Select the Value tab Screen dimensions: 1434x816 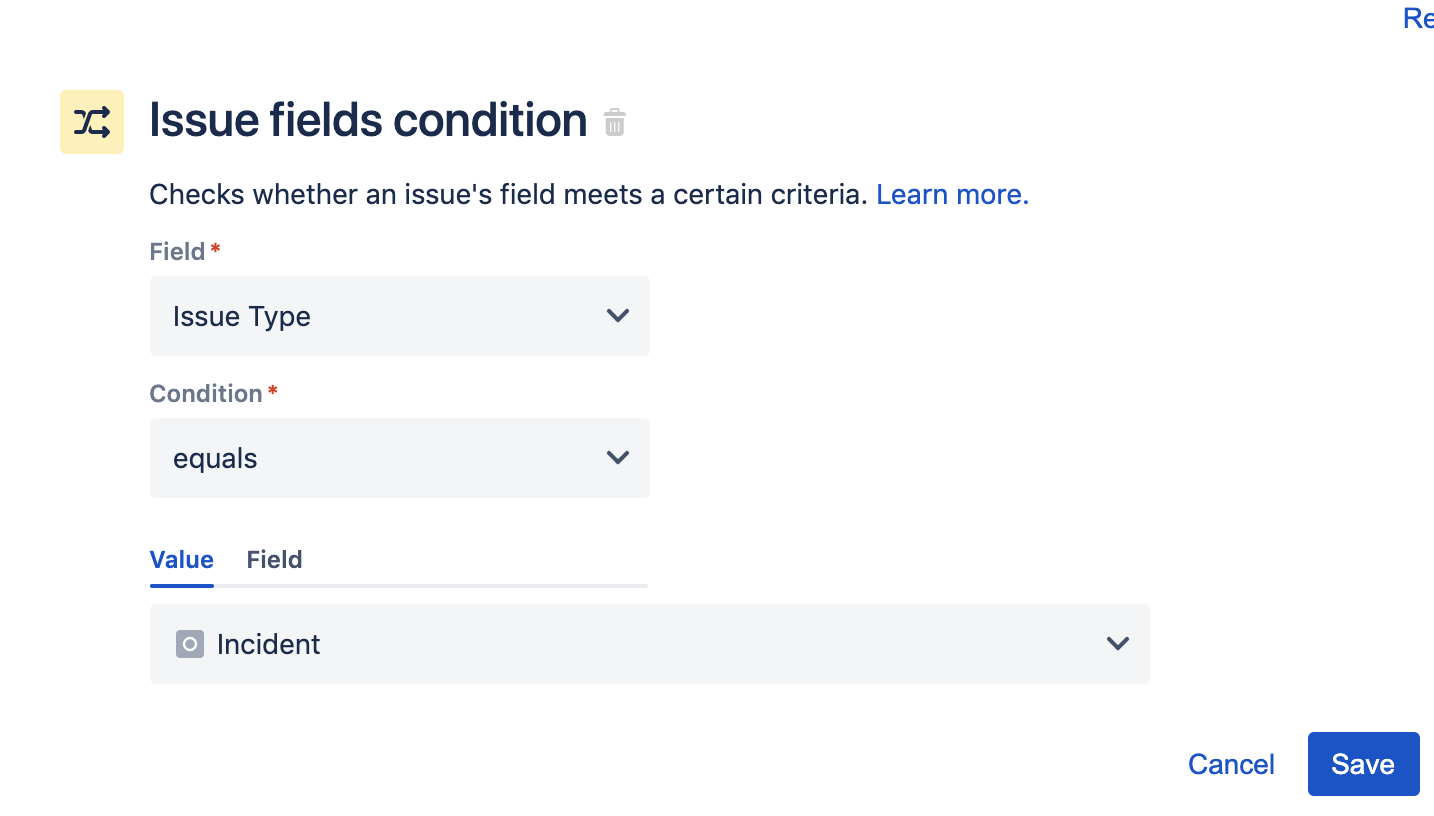tap(181, 560)
